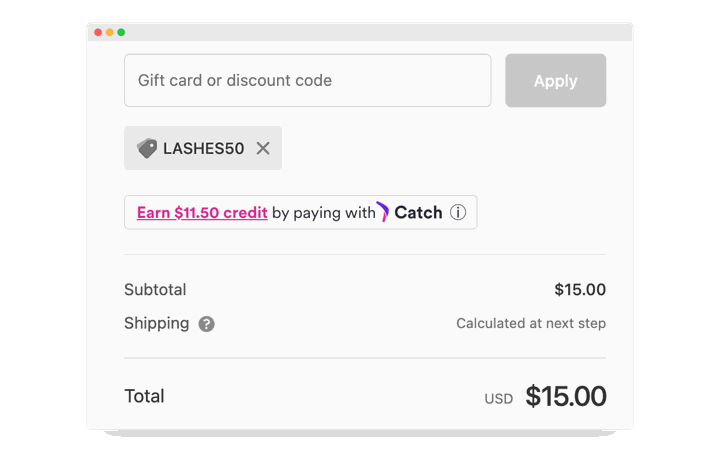Click the Total price $15.00
Screen dimensions: 720x452
(566, 396)
